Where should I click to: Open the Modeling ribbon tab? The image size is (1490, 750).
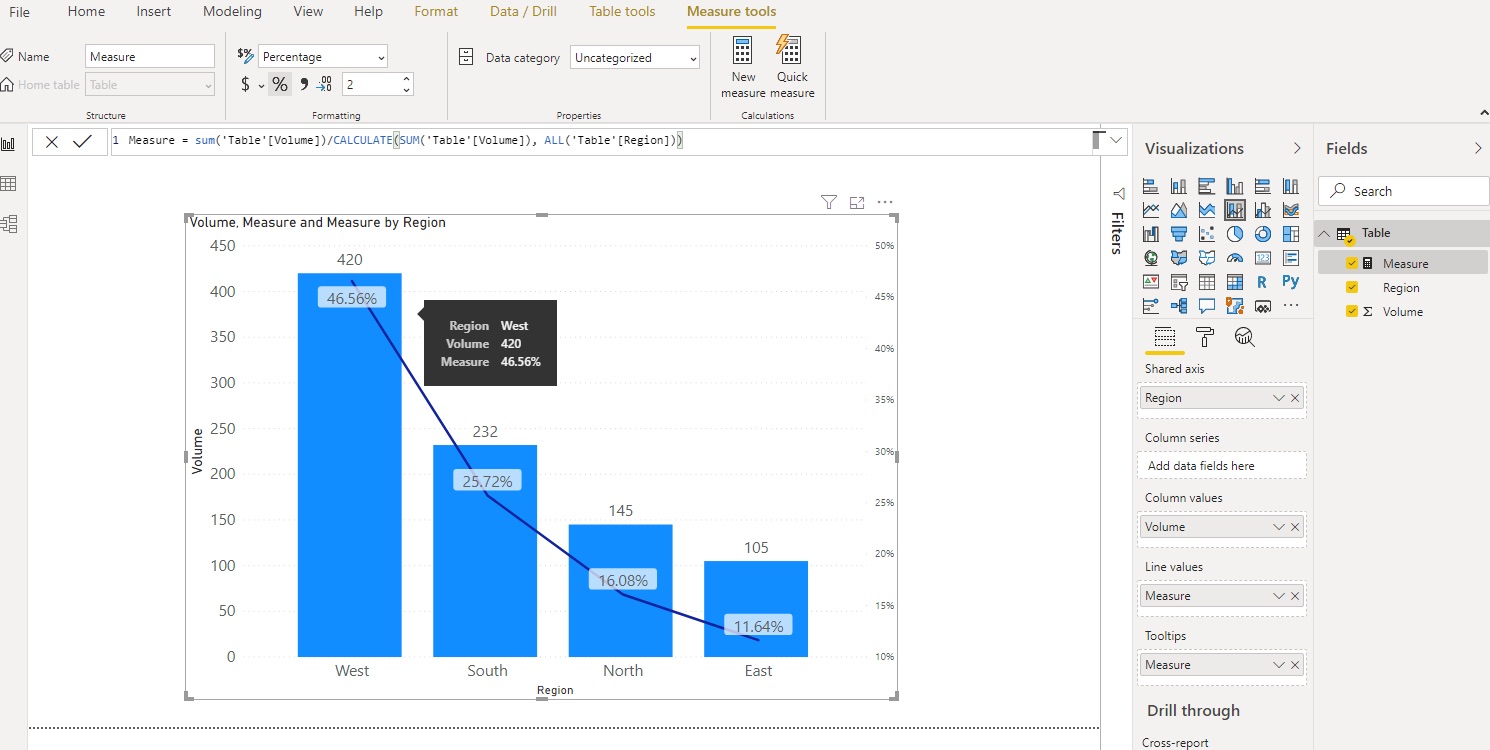tap(232, 12)
